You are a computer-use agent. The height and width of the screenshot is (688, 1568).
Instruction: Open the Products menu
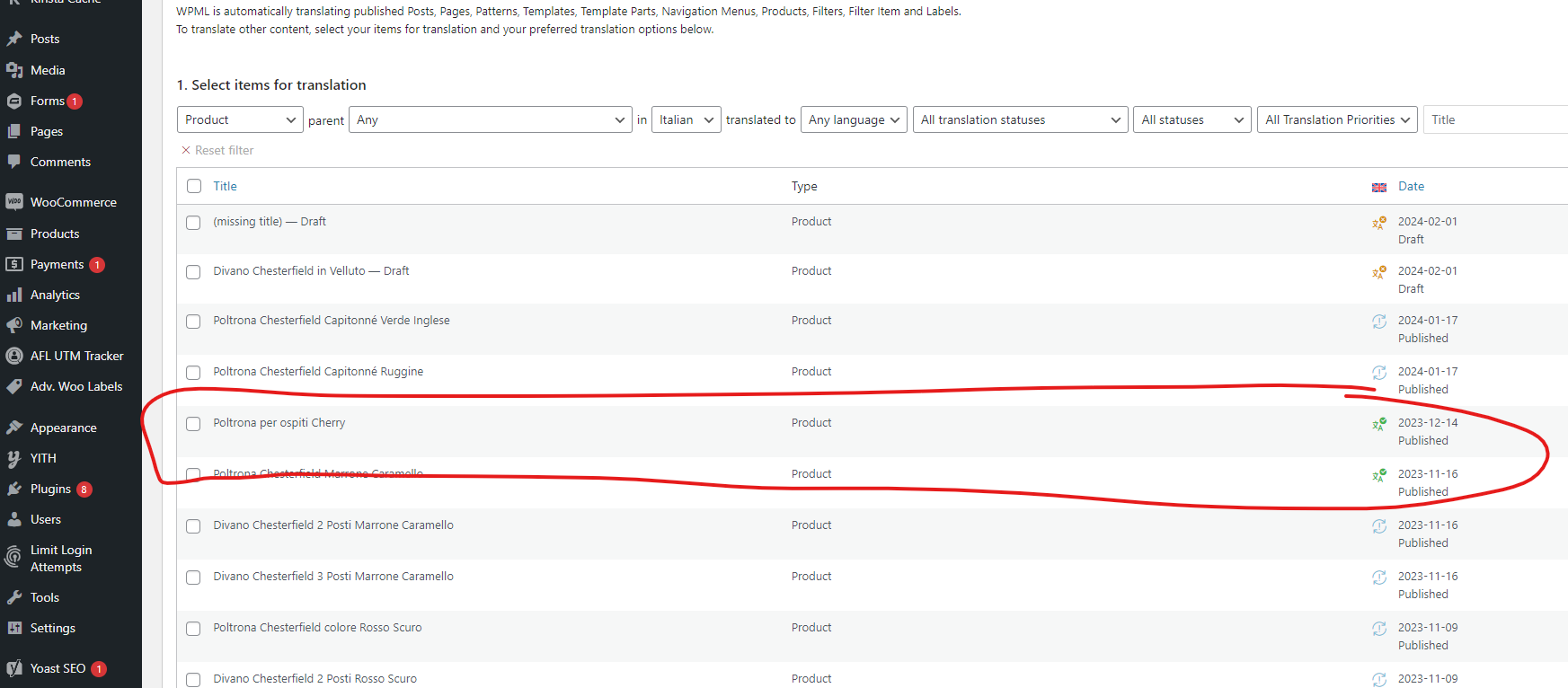[x=55, y=234]
